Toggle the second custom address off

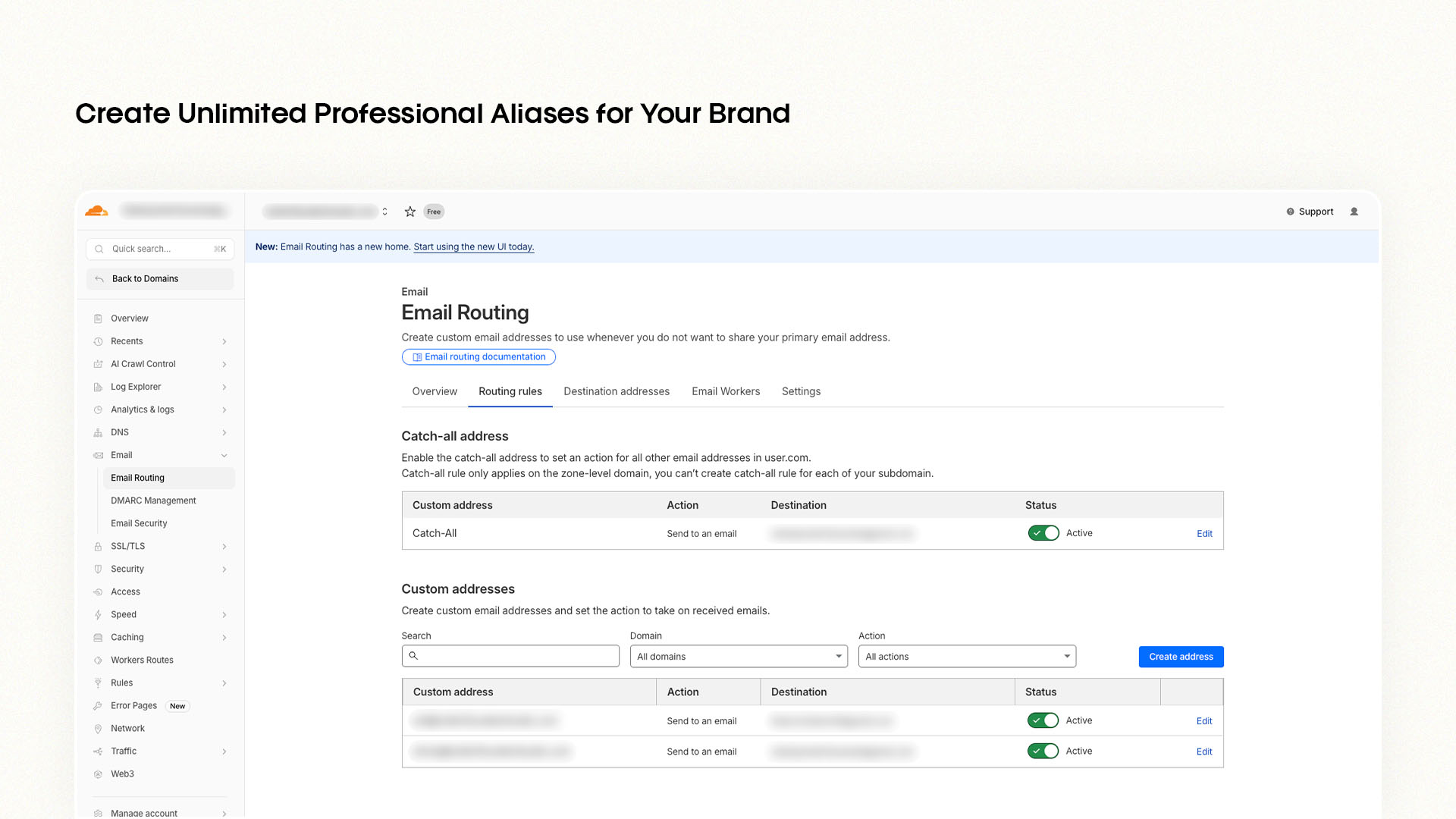[1043, 751]
